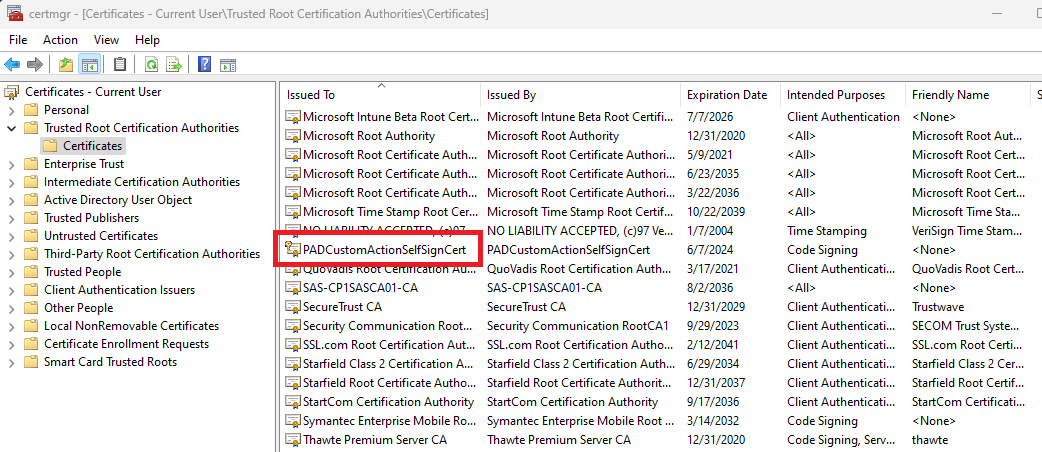Select the Other People folder
Screen dimensions: 1042x452
tap(78, 308)
